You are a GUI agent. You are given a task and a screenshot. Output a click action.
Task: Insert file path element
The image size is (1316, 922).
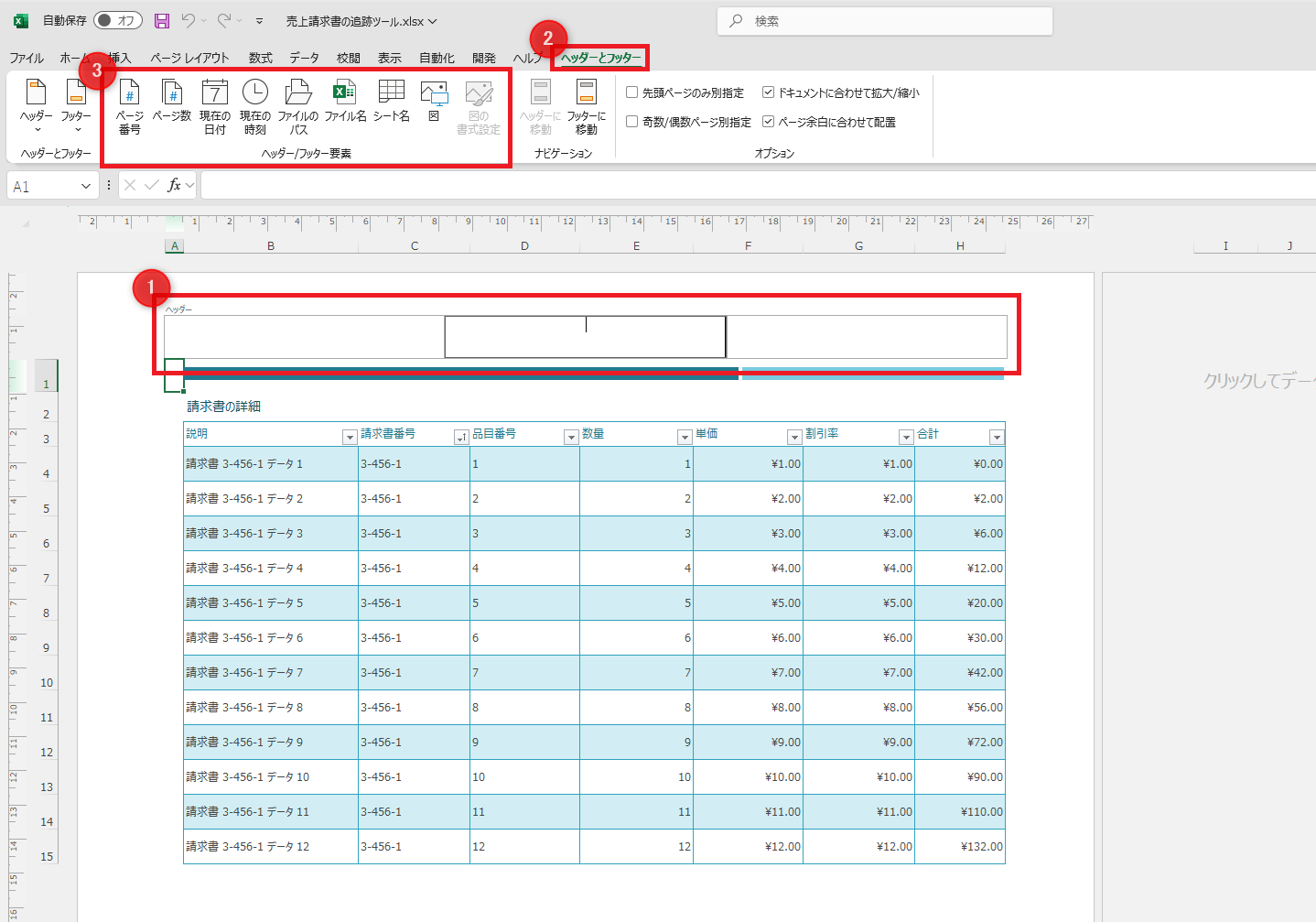(x=298, y=107)
